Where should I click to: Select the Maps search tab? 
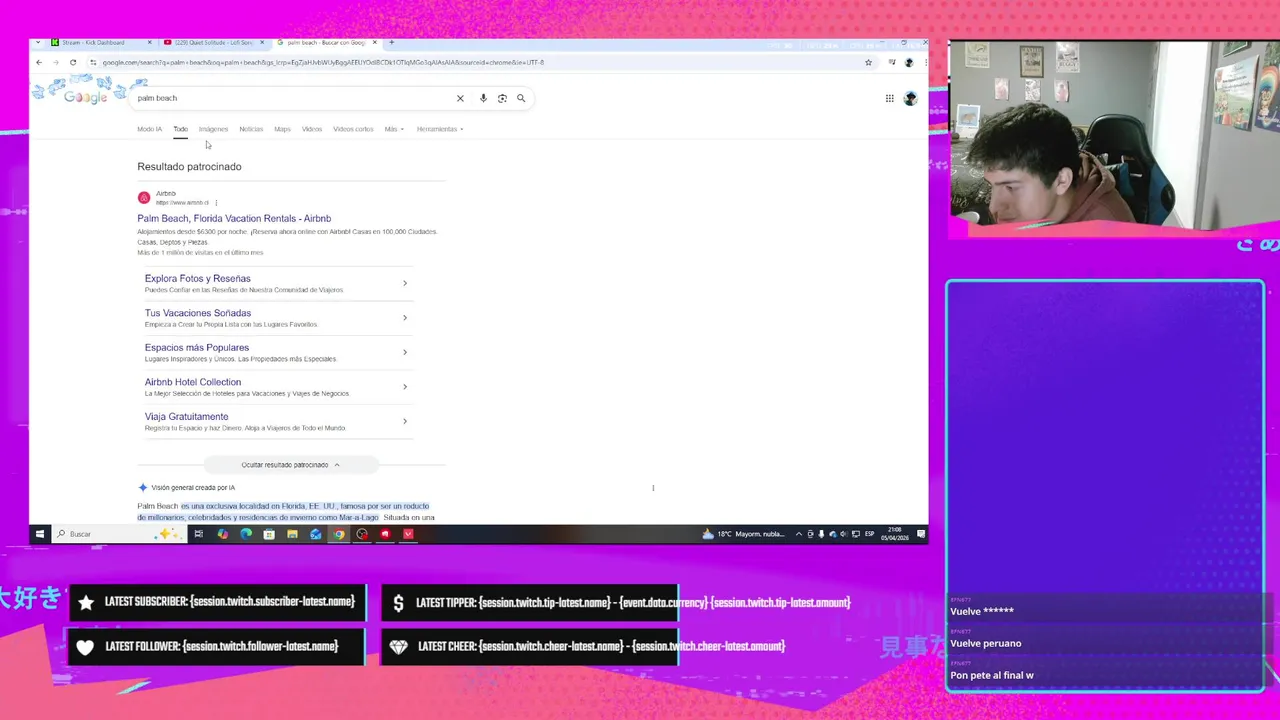point(282,129)
